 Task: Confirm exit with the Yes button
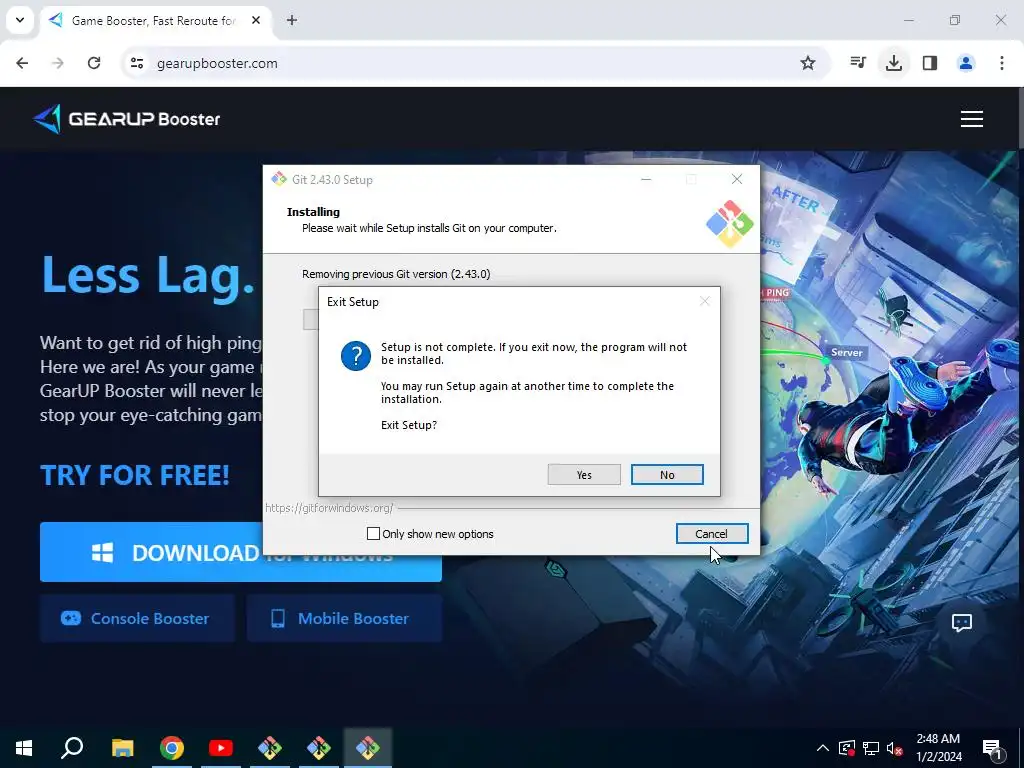(x=584, y=475)
